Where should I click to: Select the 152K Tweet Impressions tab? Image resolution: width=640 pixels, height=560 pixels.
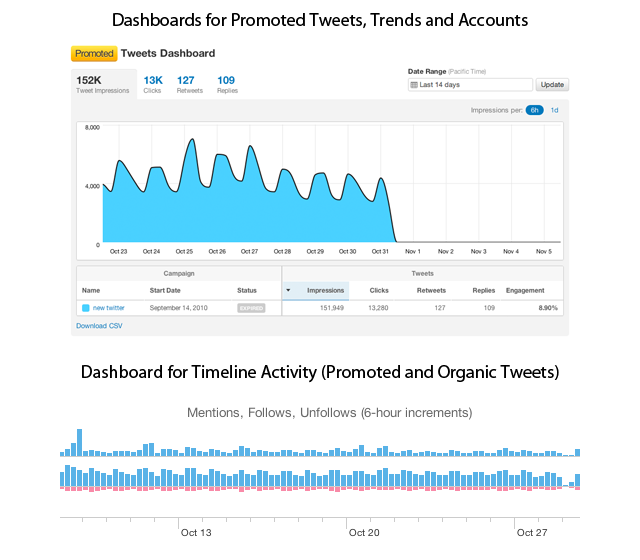(x=104, y=84)
